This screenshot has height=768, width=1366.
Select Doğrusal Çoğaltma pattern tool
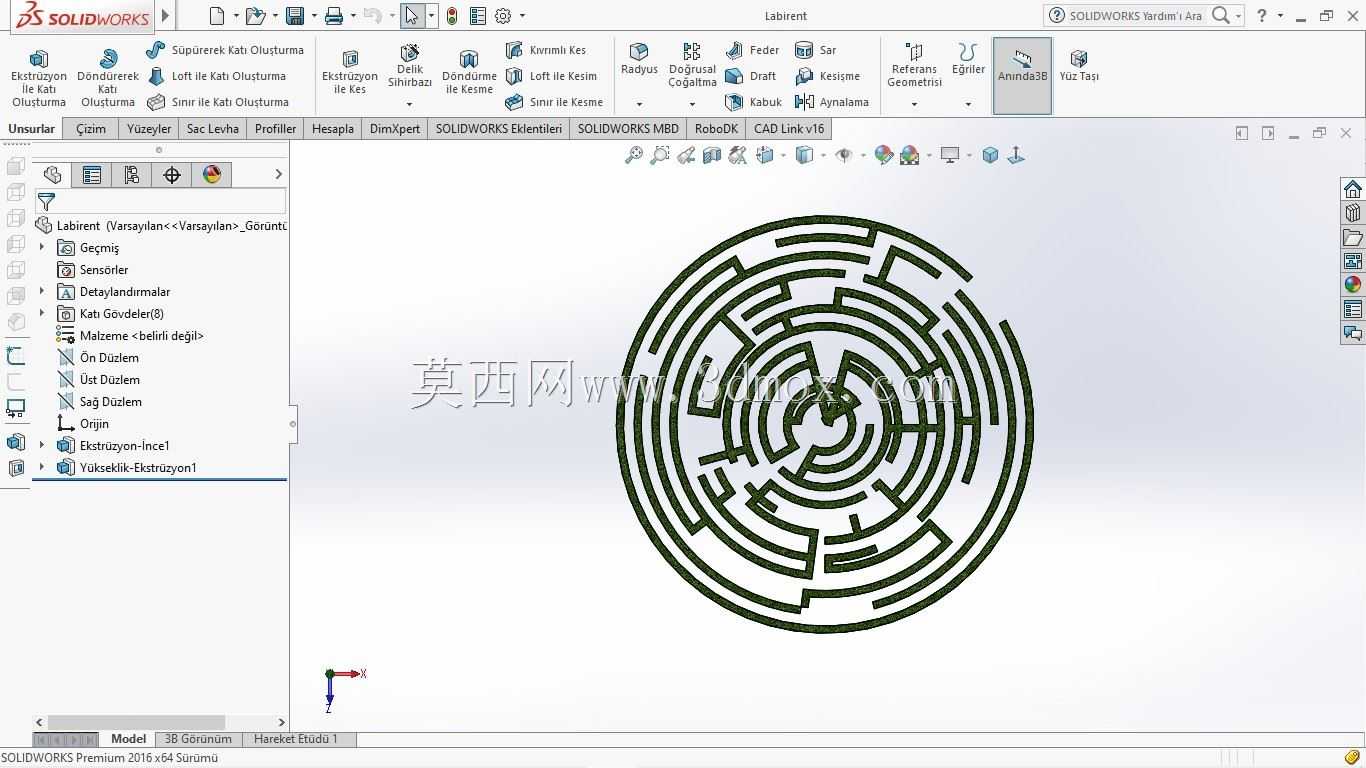point(692,65)
